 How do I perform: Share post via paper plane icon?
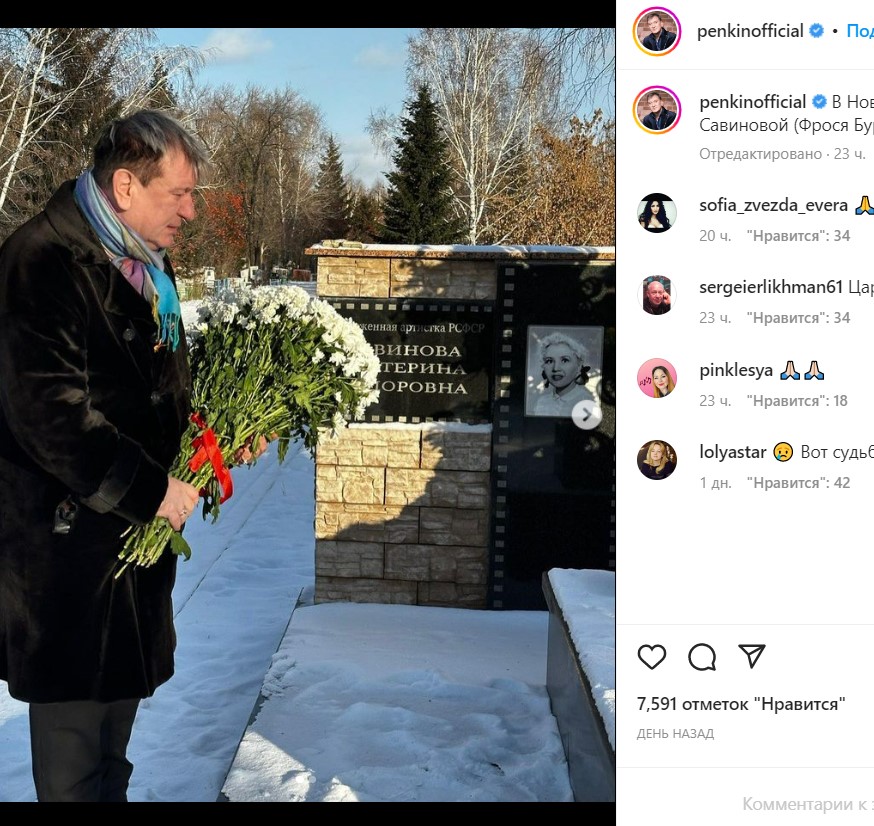tap(751, 656)
